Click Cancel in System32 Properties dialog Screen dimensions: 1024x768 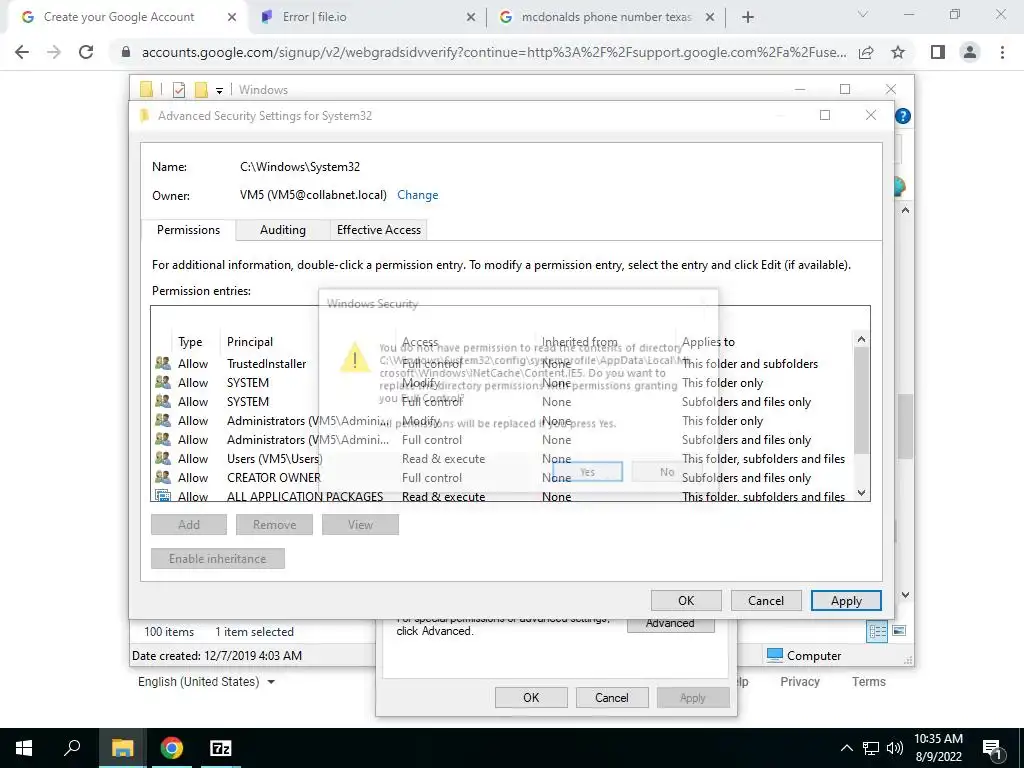(x=611, y=697)
